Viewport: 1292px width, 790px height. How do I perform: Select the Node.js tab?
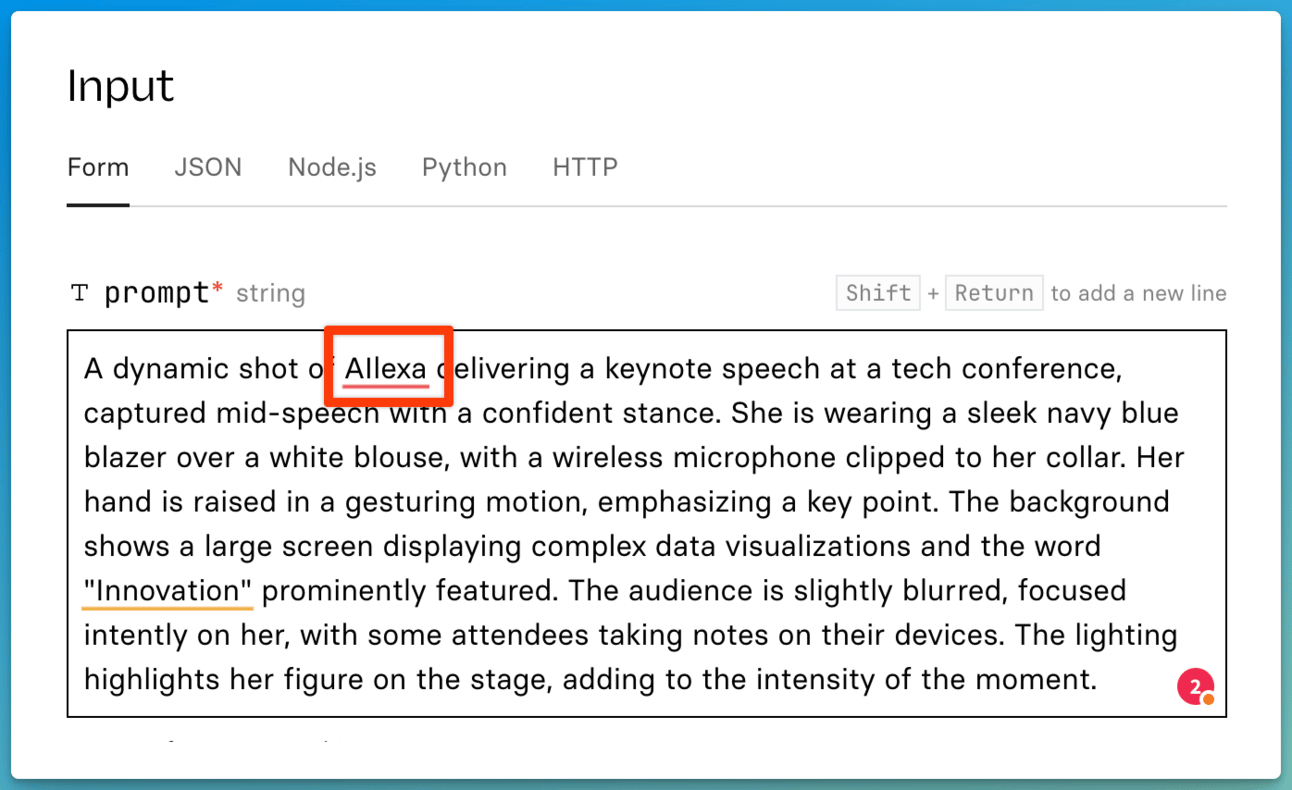point(332,167)
